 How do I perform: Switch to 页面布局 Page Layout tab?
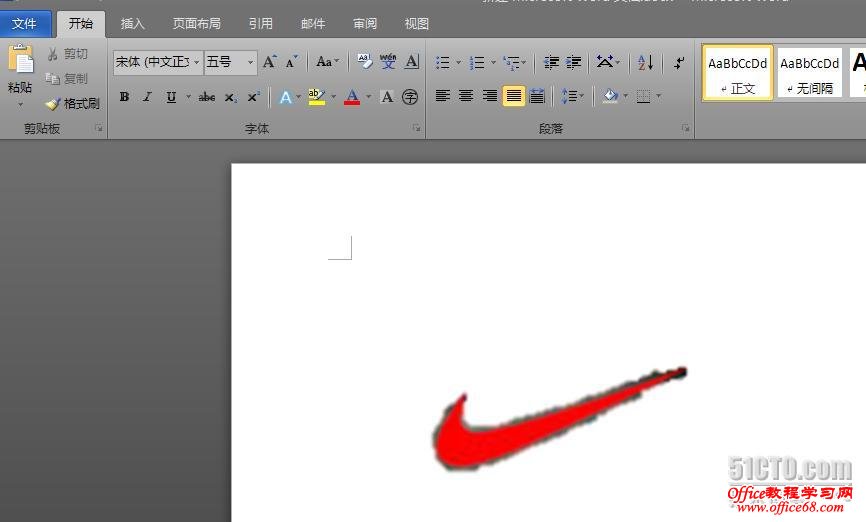click(x=197, y=24)
